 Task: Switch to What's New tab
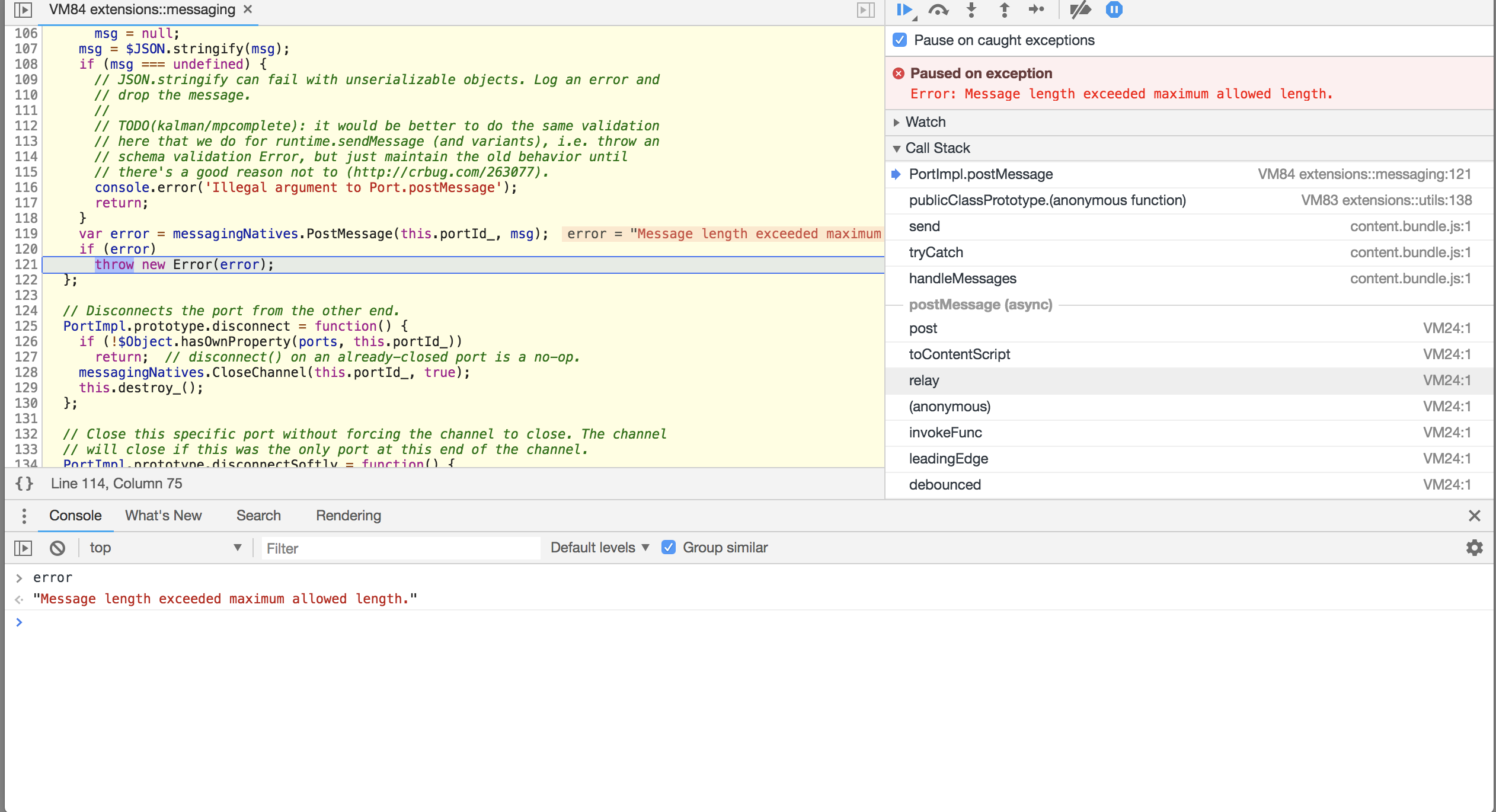(163, 516)
